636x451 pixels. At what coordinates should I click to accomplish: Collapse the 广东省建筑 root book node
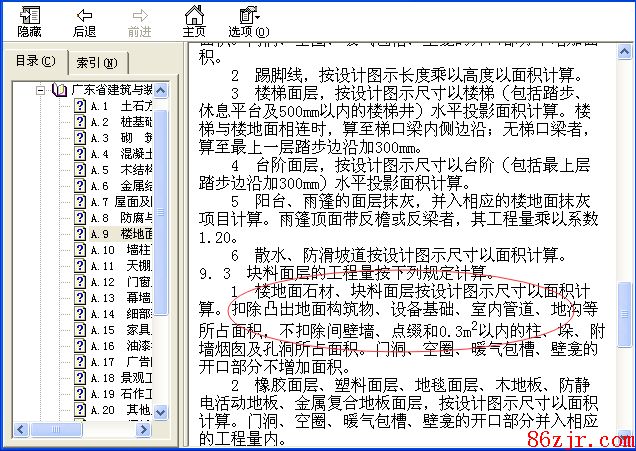coord(41,90)
